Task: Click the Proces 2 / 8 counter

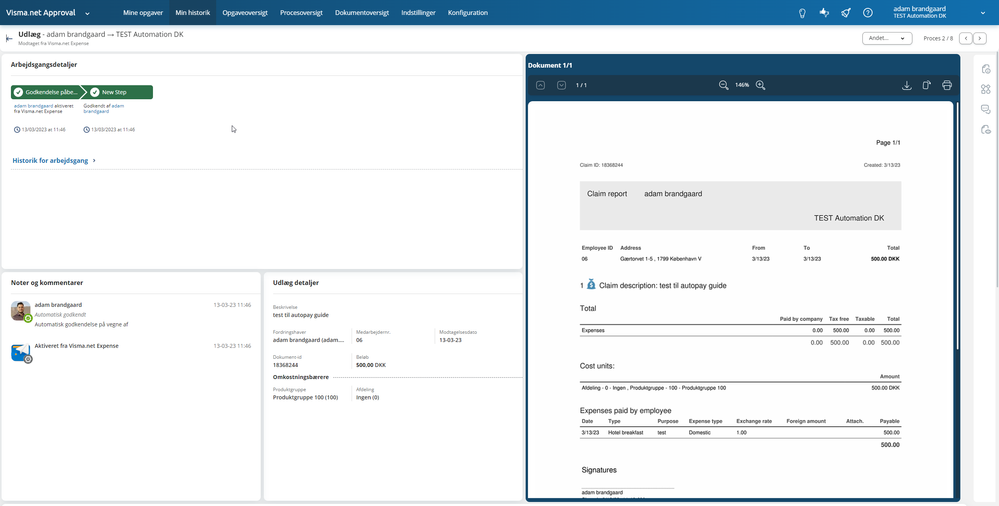Action: pyautogui.click(x=938, y=38)
